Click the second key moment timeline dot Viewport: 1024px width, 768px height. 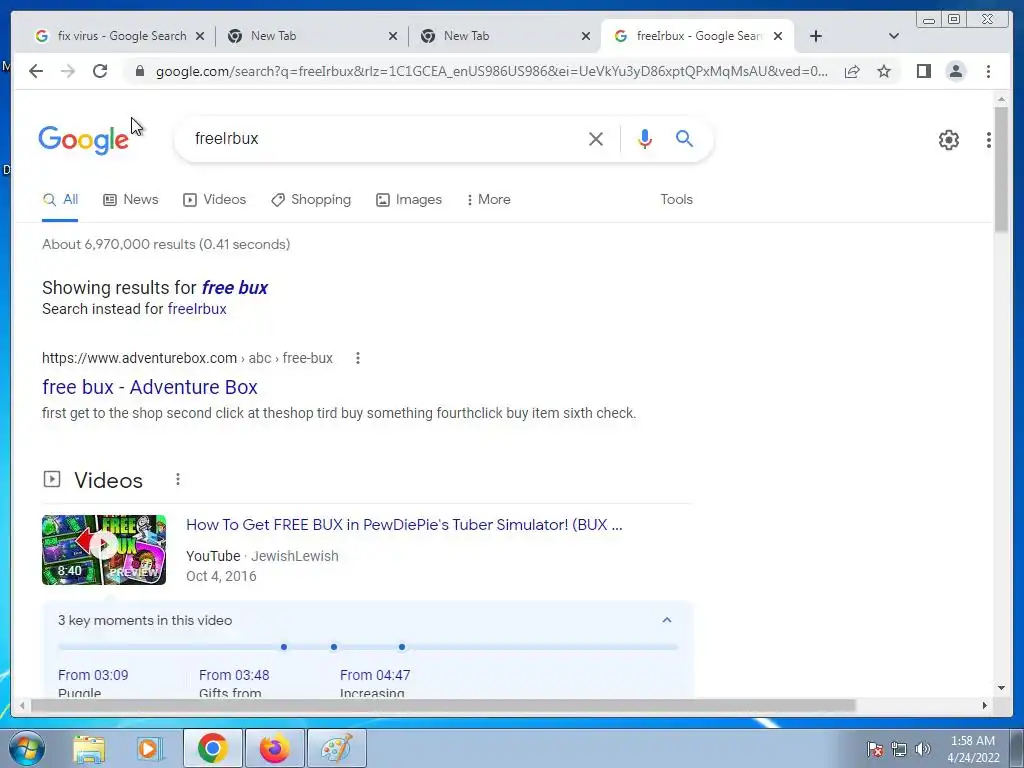(x=334, y=647)
